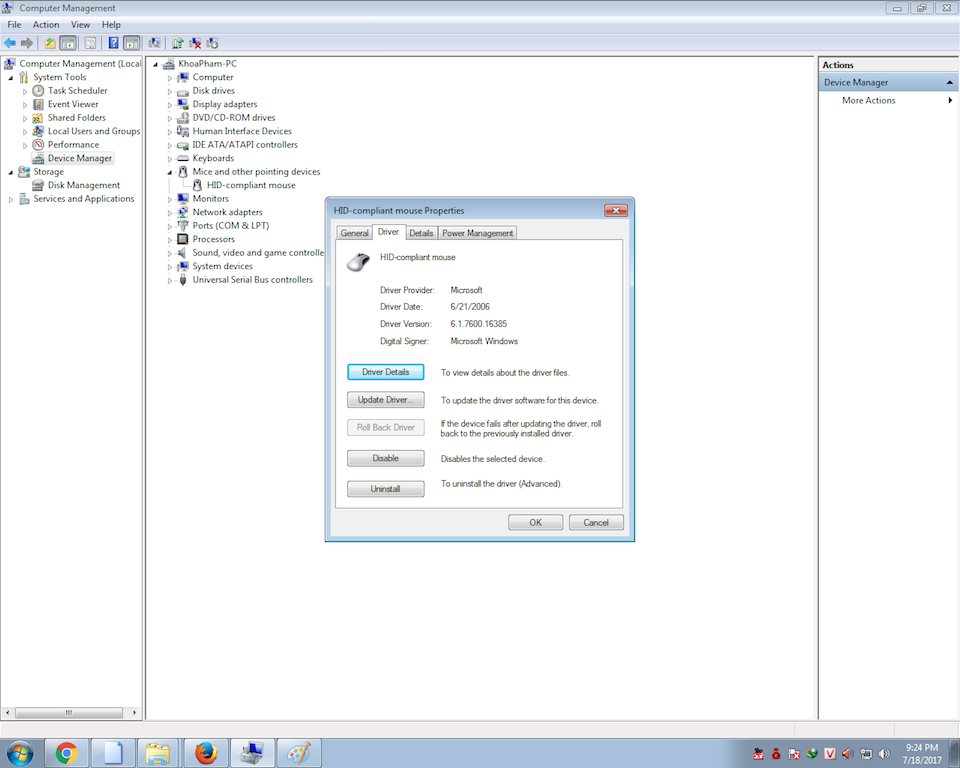This screenshot has height=768, width=960.
Task: Select Shared Folders in left tree
Action: pyautogui.click(x=77, y=118)
